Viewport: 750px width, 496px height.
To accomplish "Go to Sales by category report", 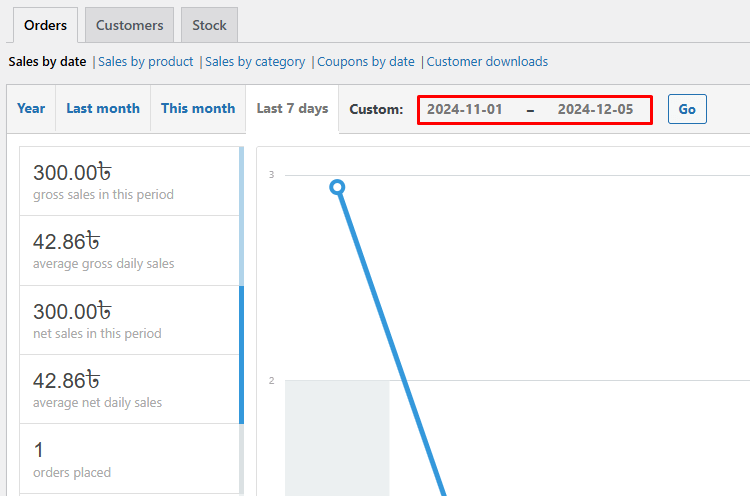I will 255,62.
